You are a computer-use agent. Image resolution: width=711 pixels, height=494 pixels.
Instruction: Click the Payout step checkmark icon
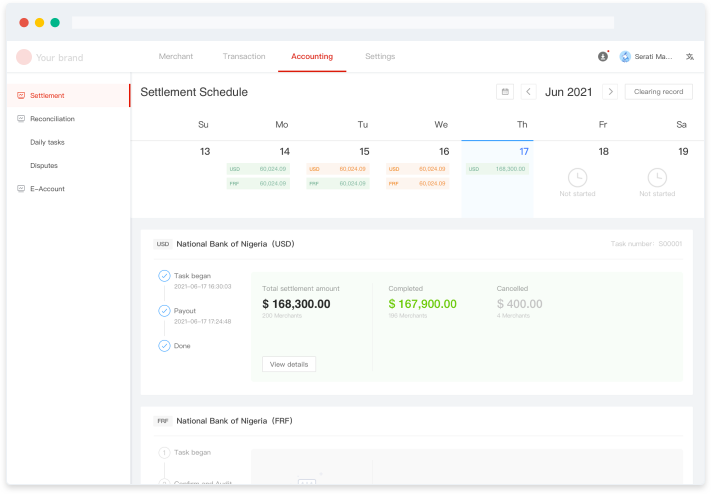pos(164,311)
